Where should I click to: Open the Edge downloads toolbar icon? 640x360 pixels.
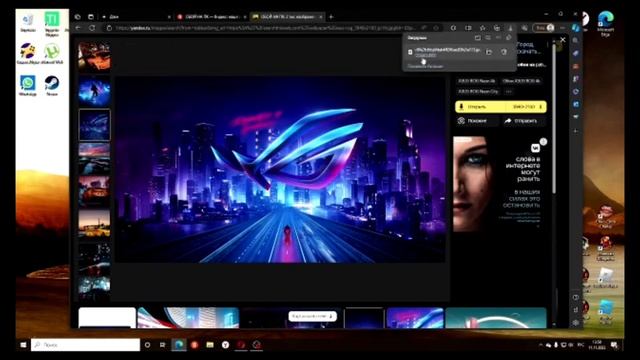510,28
